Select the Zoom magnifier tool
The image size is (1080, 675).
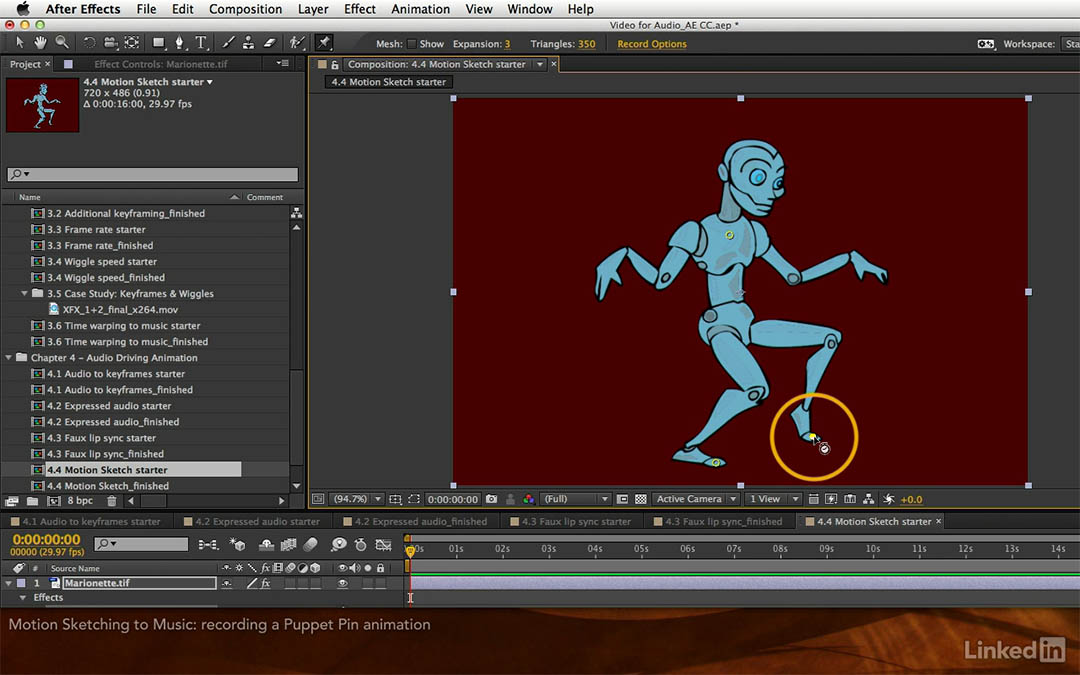[62, 43]
